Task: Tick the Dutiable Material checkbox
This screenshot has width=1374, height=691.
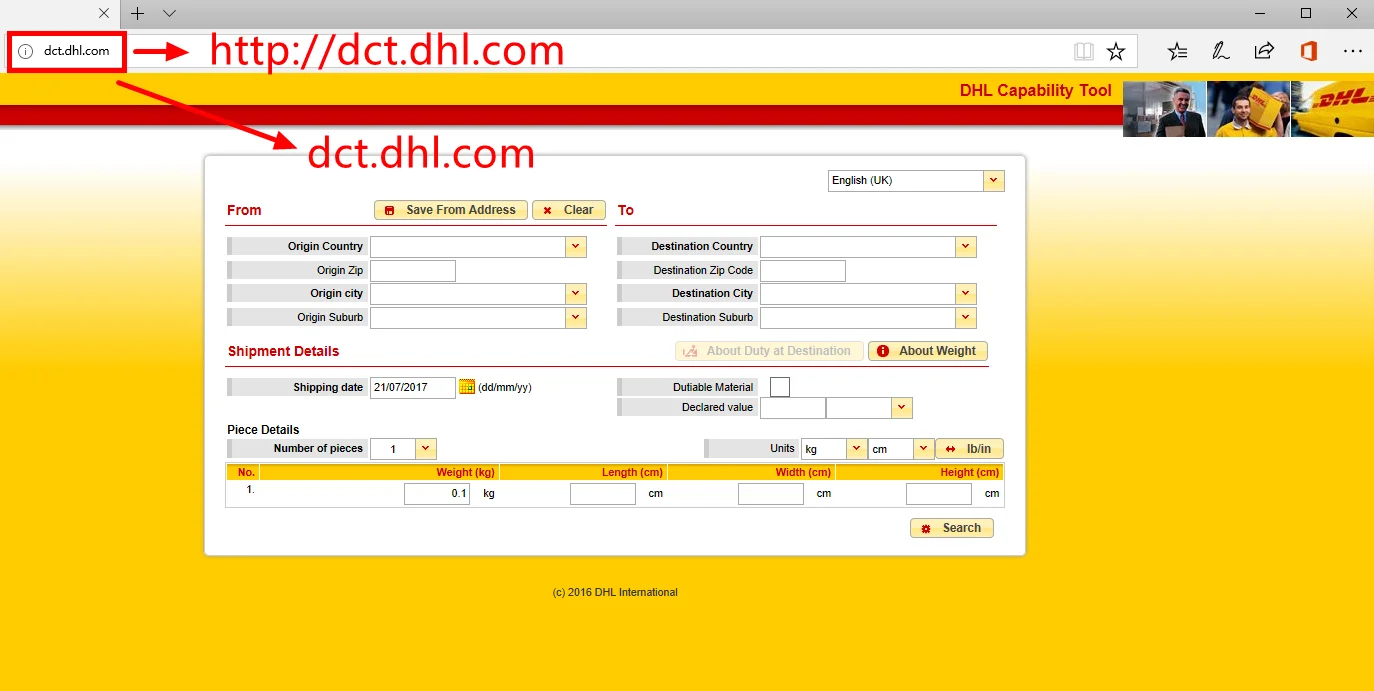Action: click(780, 387)
